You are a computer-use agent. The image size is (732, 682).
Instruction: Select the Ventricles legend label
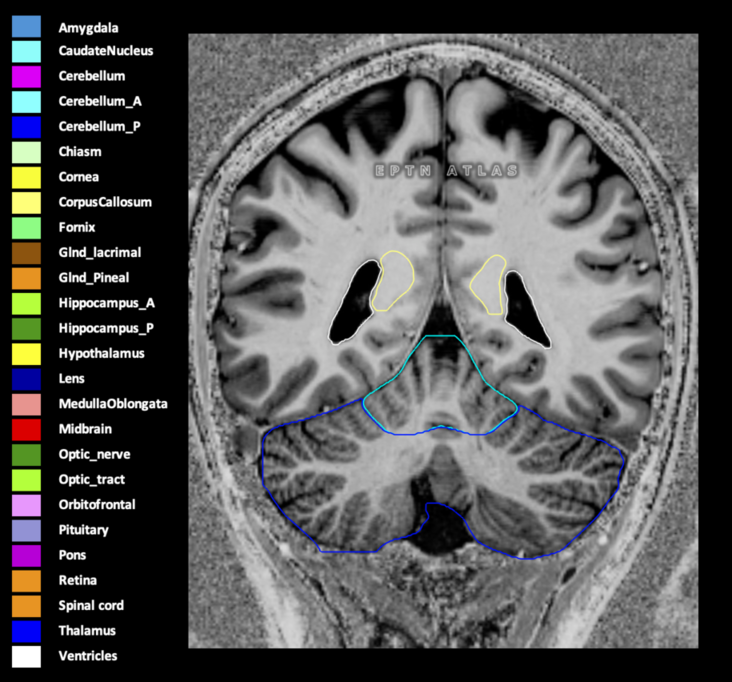tap(88, 656)
